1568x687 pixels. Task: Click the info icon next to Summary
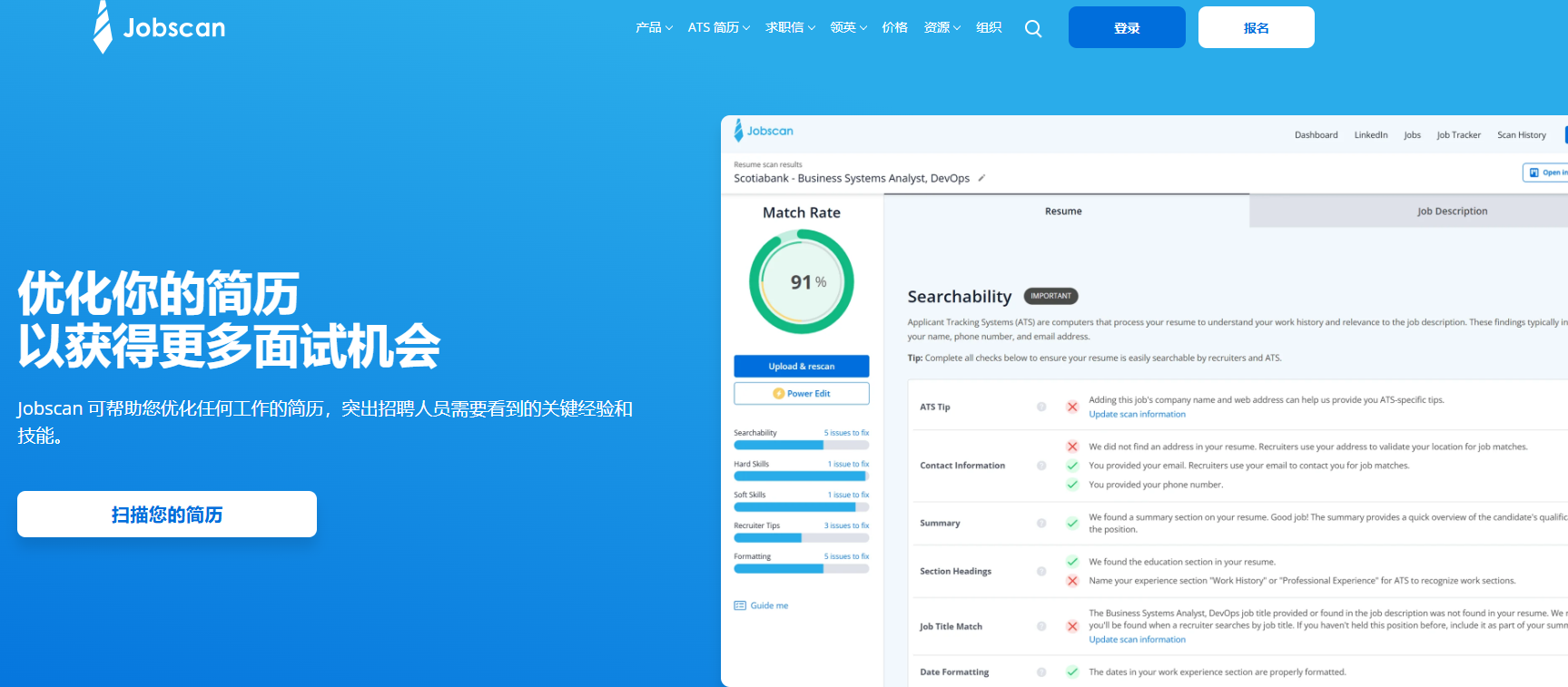[1041, 523]
